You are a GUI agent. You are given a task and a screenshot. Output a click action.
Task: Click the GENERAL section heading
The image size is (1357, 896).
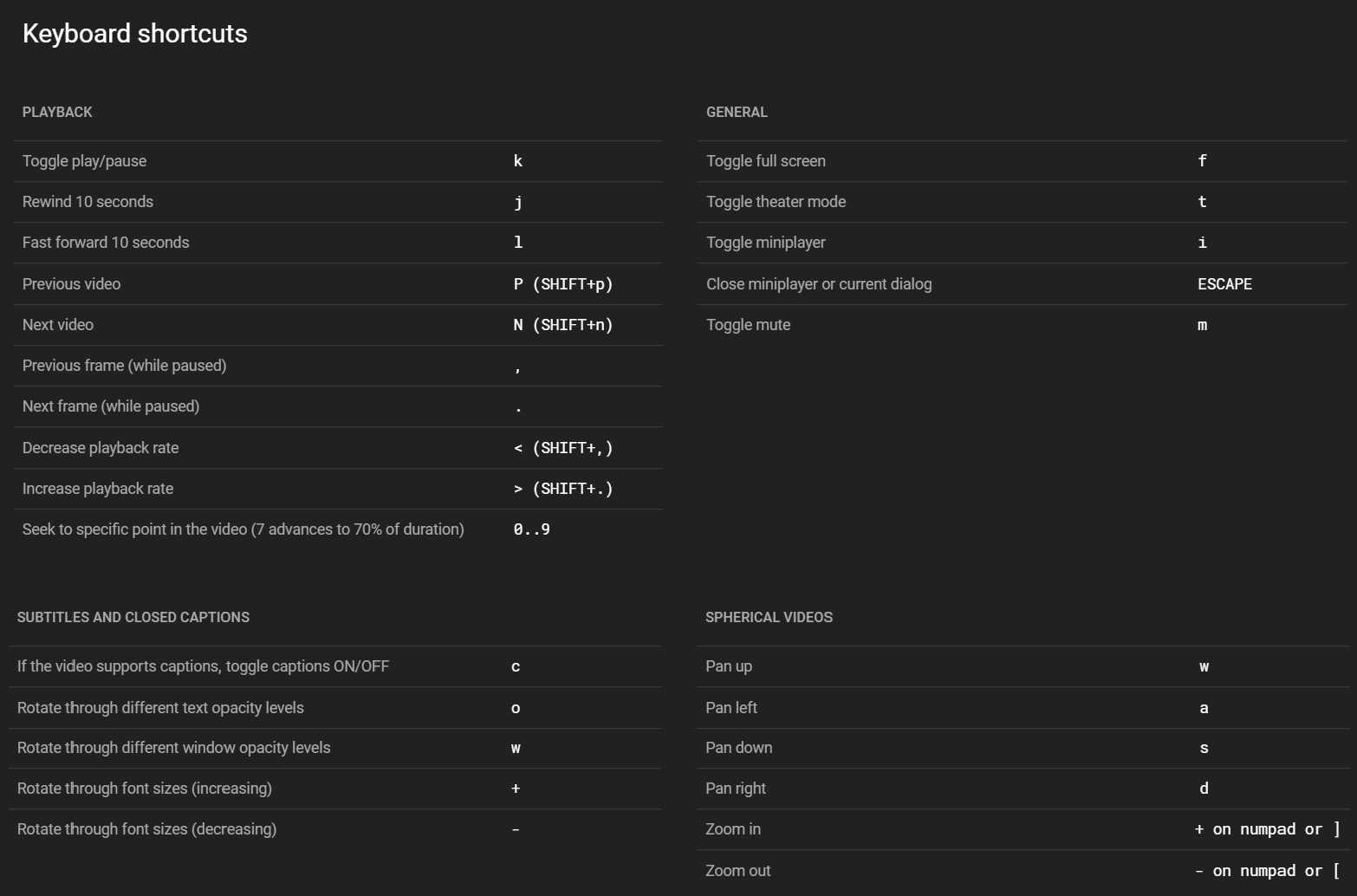click(x=737, y=112)
